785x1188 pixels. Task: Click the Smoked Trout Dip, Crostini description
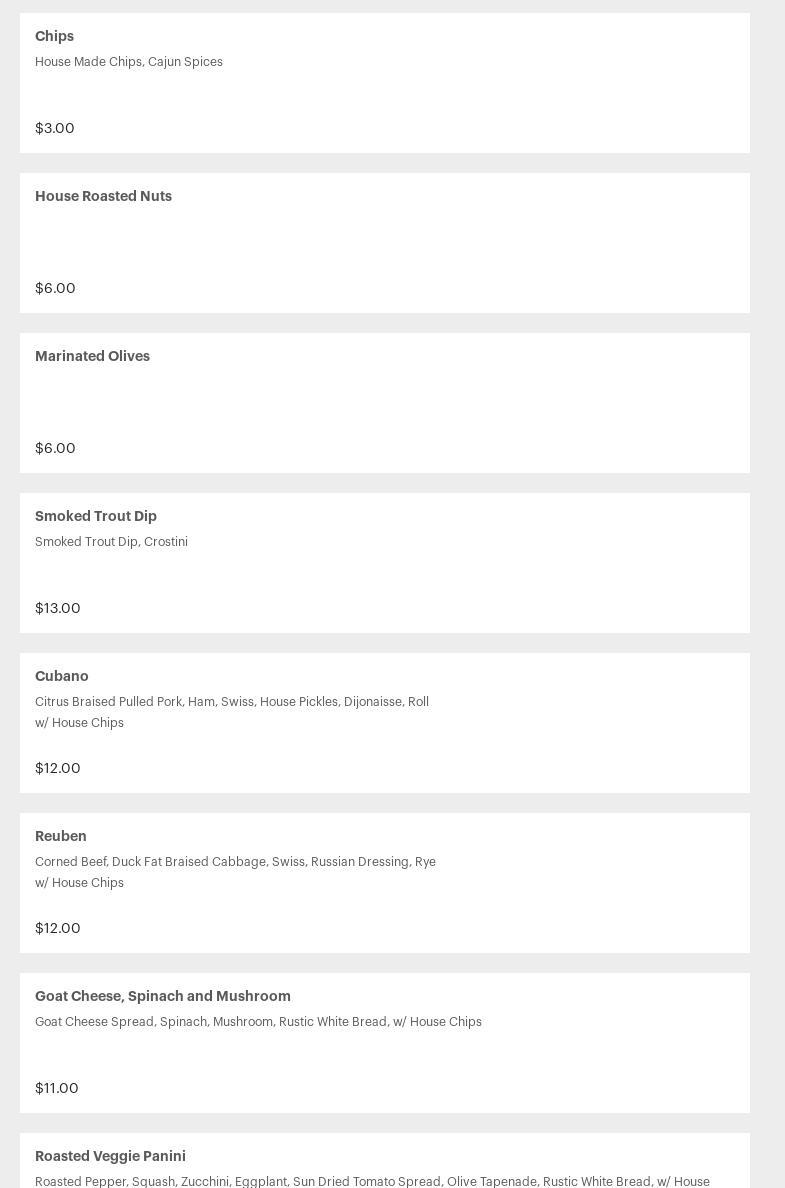tap(111, 542)
